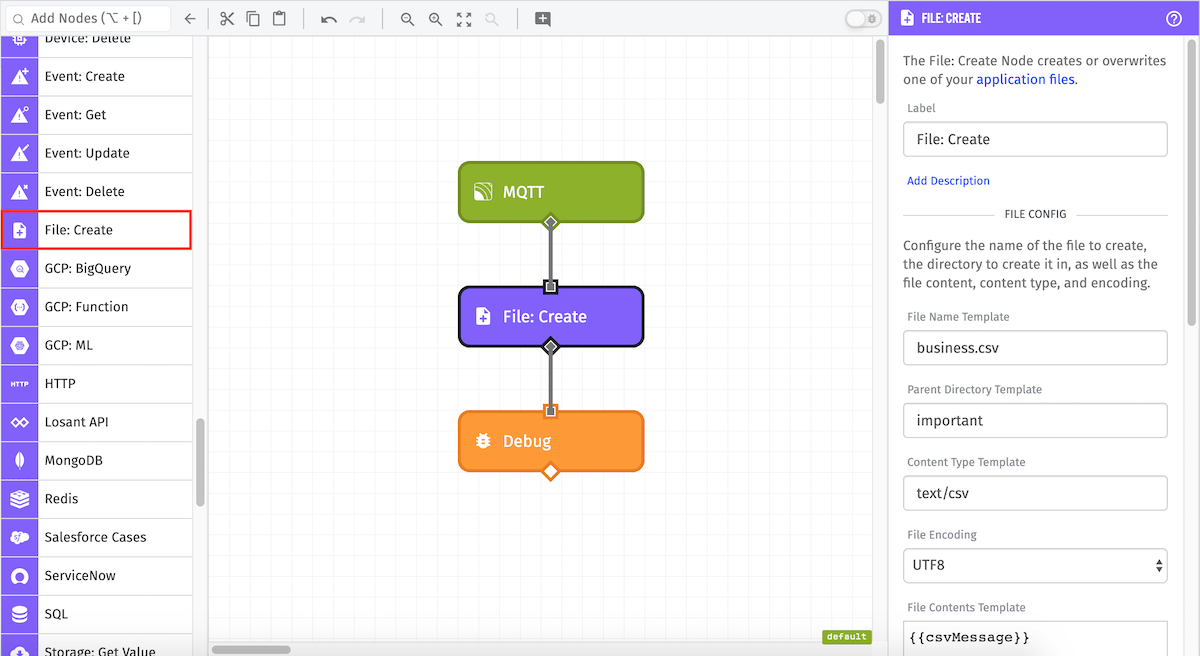The image size is (1200, 656).
Task: Select Device: Delete node in palette
Action: point(96,46)
